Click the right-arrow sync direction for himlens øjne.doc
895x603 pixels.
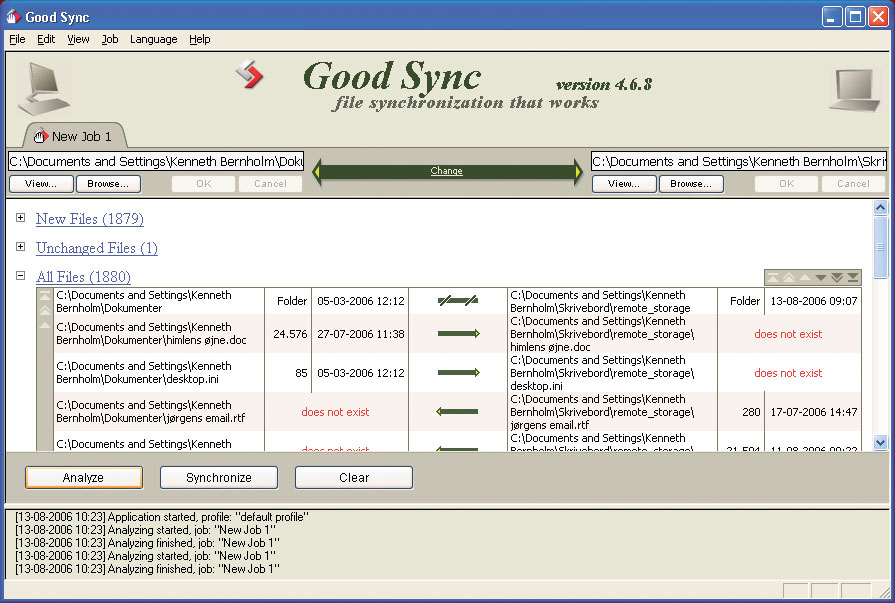tap(458, 334)
